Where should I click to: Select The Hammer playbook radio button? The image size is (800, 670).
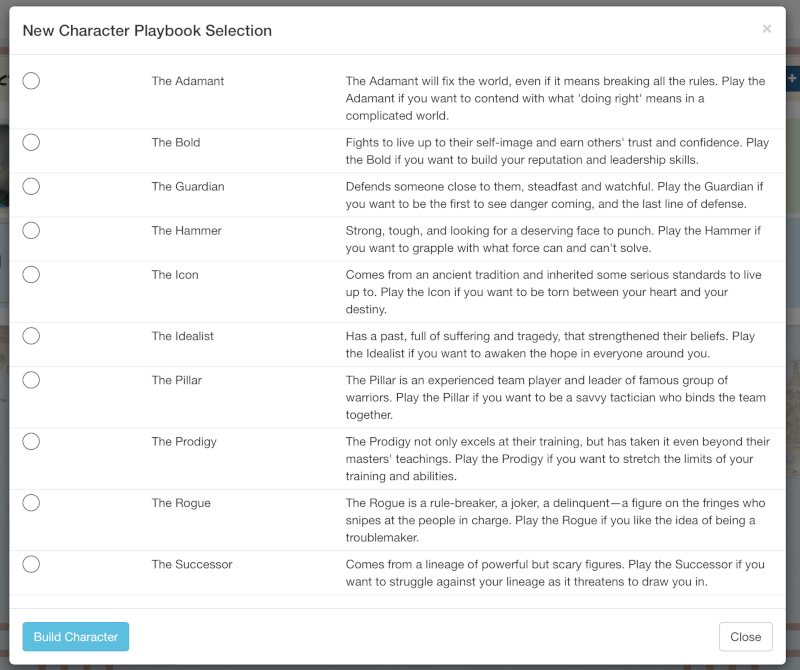tap(30, 230)
